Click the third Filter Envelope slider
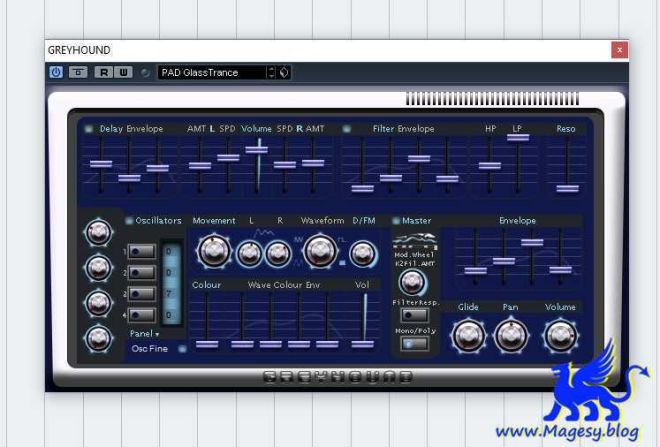 point(419,159)
